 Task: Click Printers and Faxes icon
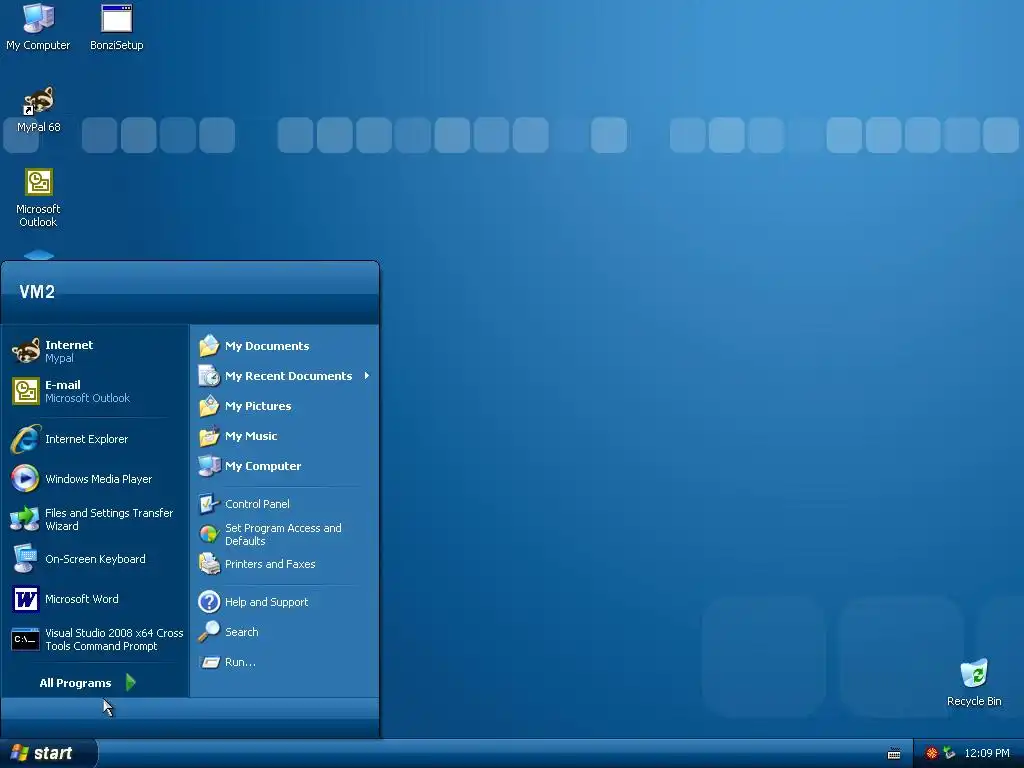pyautogui.click(x=209, y=564)
